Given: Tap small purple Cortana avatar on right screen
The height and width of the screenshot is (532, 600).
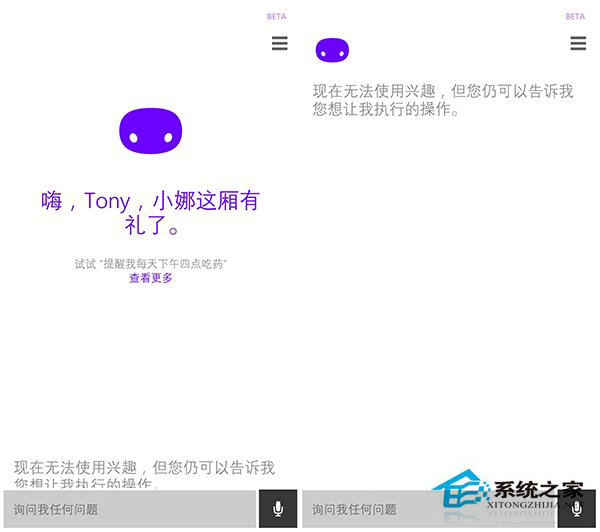Looking at the screenshot, I should point(332,50).
